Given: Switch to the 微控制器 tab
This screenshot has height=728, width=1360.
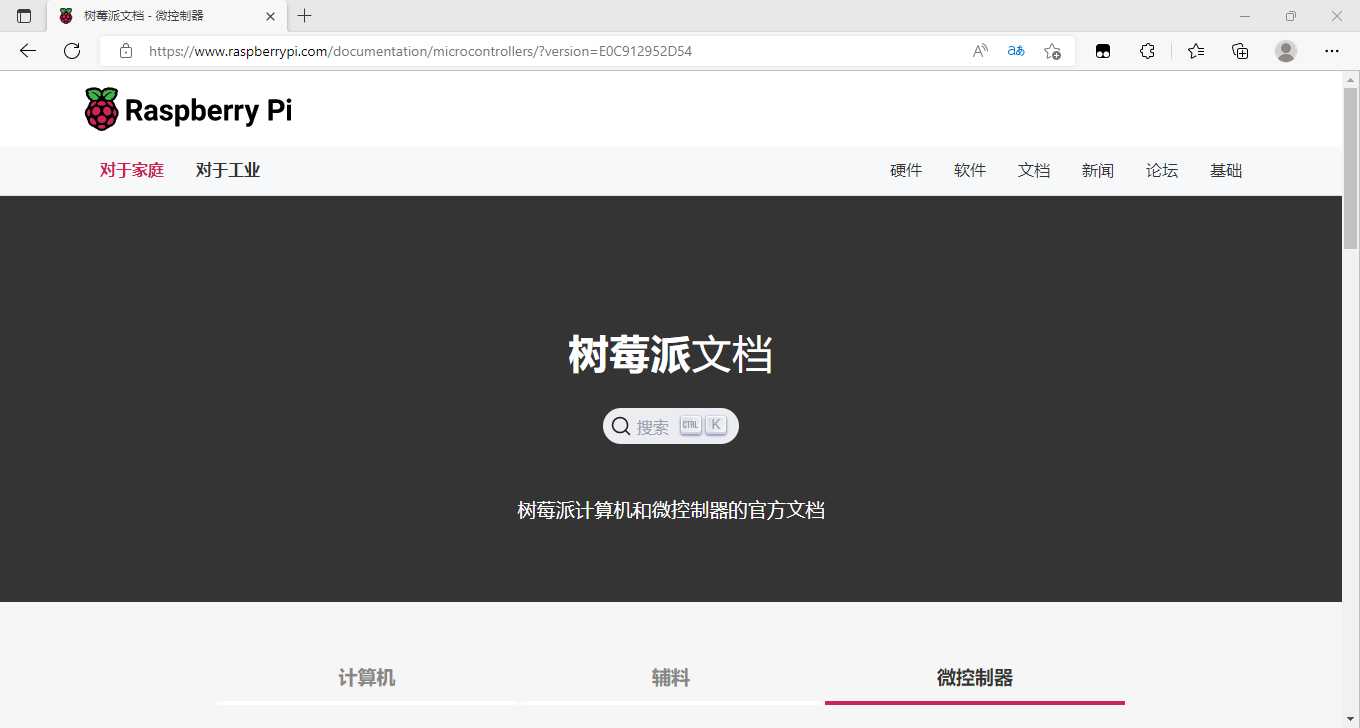Looking at the screenshot, I should 975,678.
